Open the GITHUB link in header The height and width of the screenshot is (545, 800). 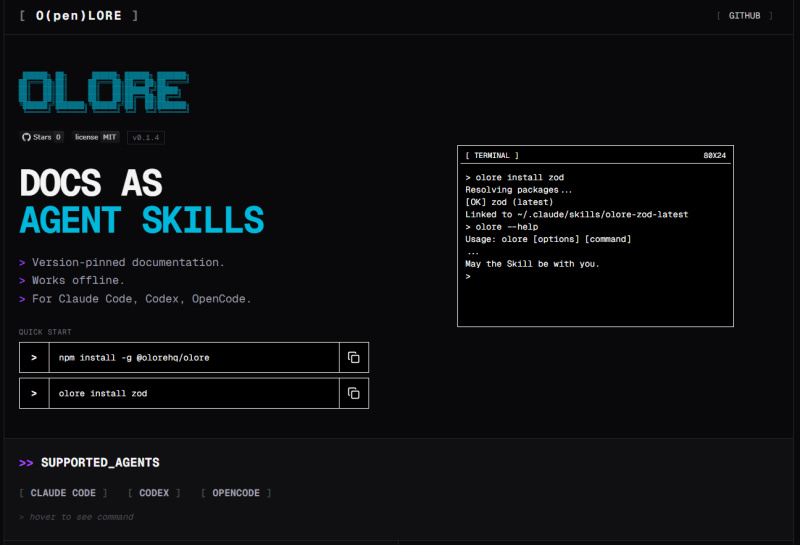point(744,16)
